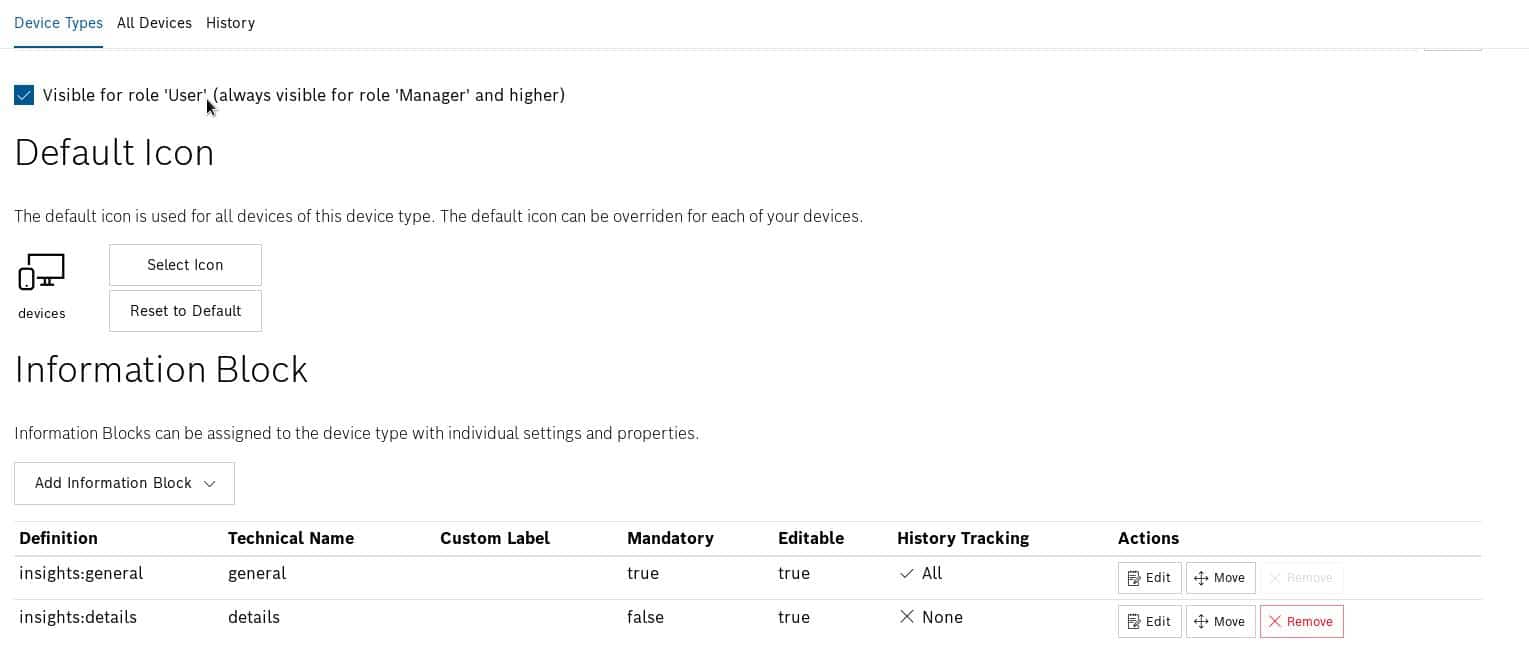
Task: Click the Technical Name column header
Action: pyautogui.click(x=291, y=538)
